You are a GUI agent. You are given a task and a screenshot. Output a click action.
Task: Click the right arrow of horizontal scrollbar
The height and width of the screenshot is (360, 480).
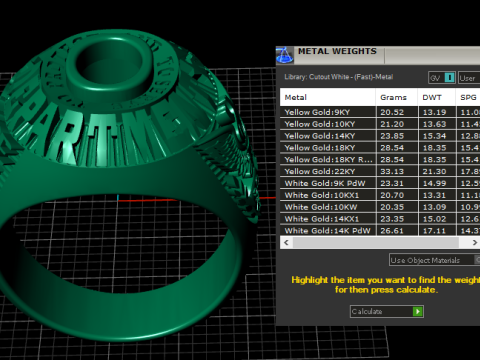coord(475,243)
